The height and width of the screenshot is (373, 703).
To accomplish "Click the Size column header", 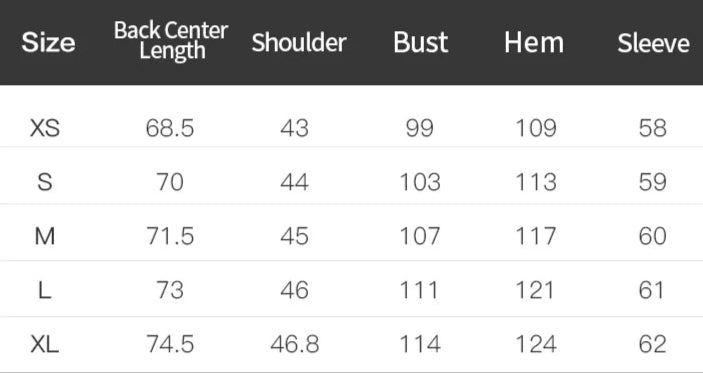I will (x=48, y=43).
